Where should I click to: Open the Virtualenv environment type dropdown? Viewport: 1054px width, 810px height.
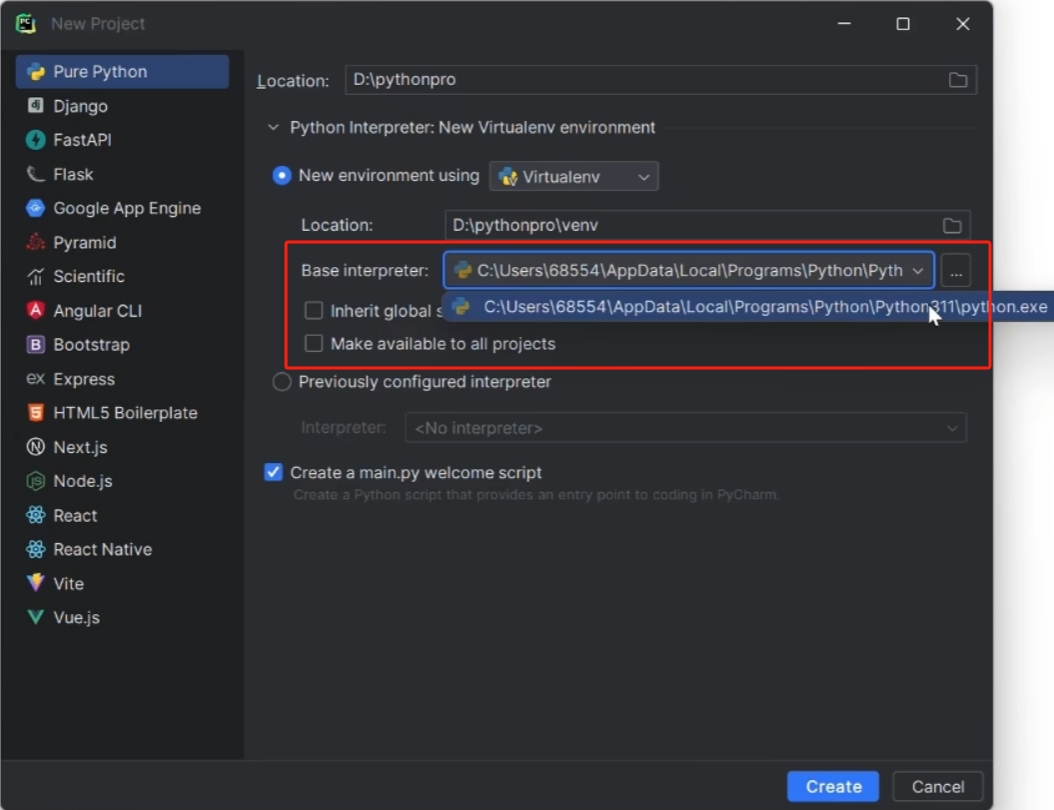[574, 177]
